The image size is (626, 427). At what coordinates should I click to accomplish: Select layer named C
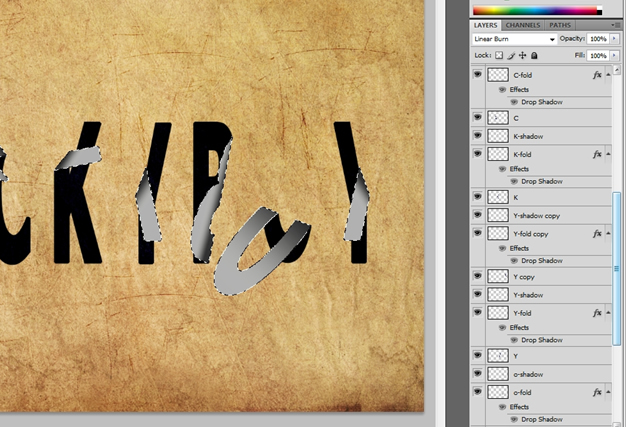pyautogui.click(x=516, y=118)
